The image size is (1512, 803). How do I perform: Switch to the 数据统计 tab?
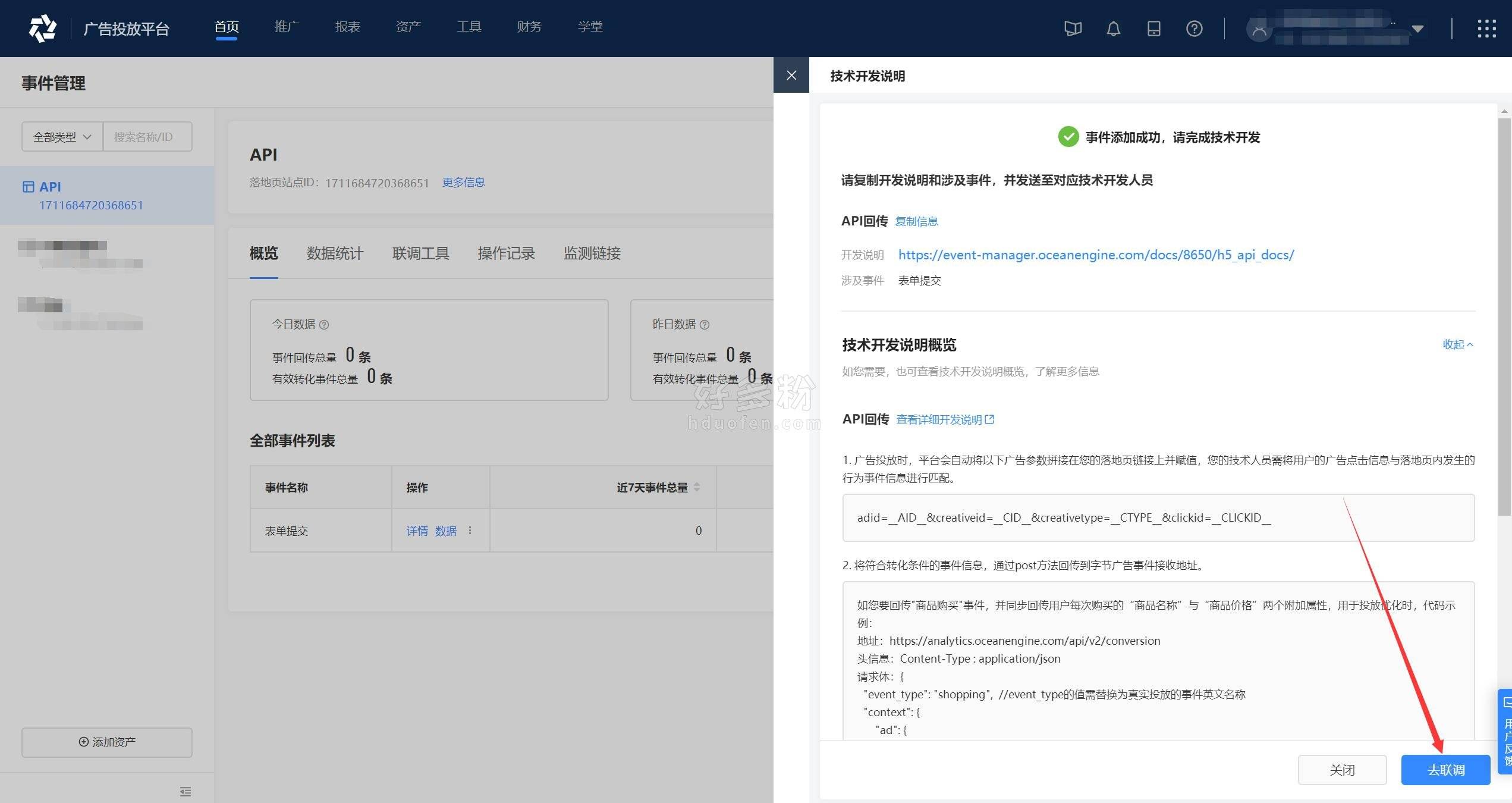click(335, 253)
